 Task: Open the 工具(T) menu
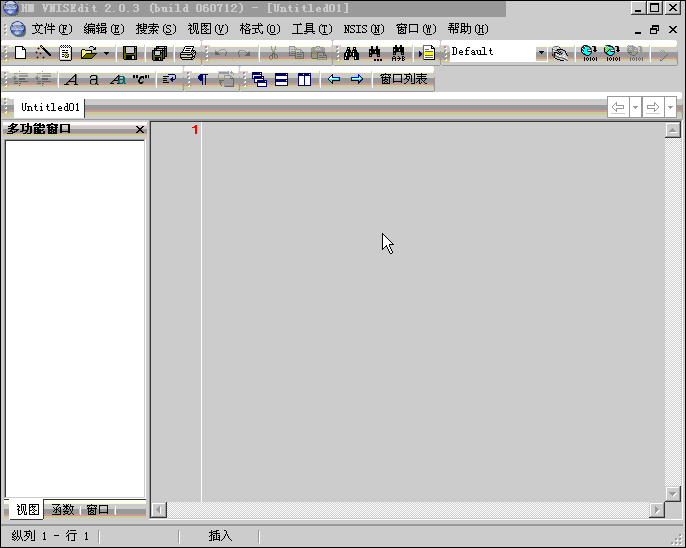coord(312,29)
